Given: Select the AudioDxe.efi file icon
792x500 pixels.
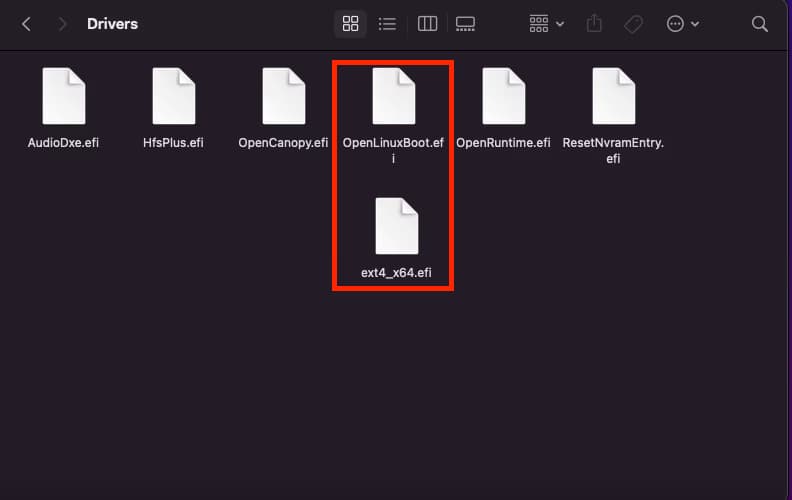Looking at the screenshot, I should [64, 96].
